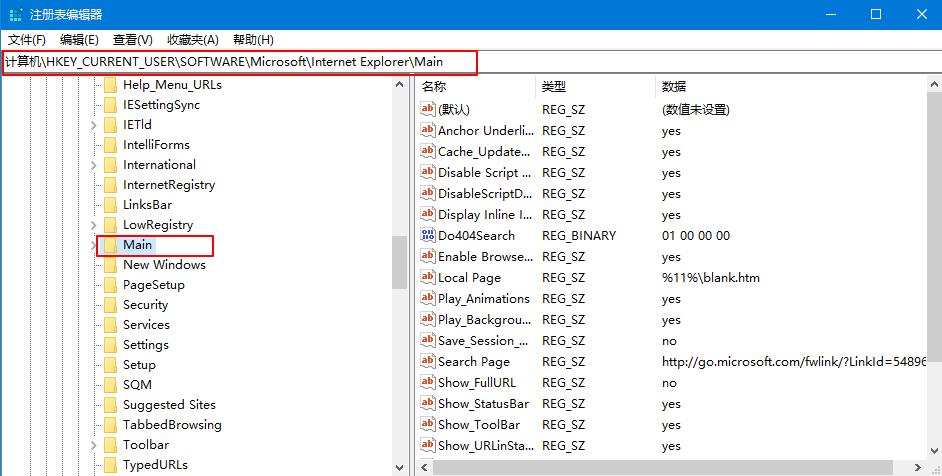Click the Registry Editor title bar icon

(16, 14)
